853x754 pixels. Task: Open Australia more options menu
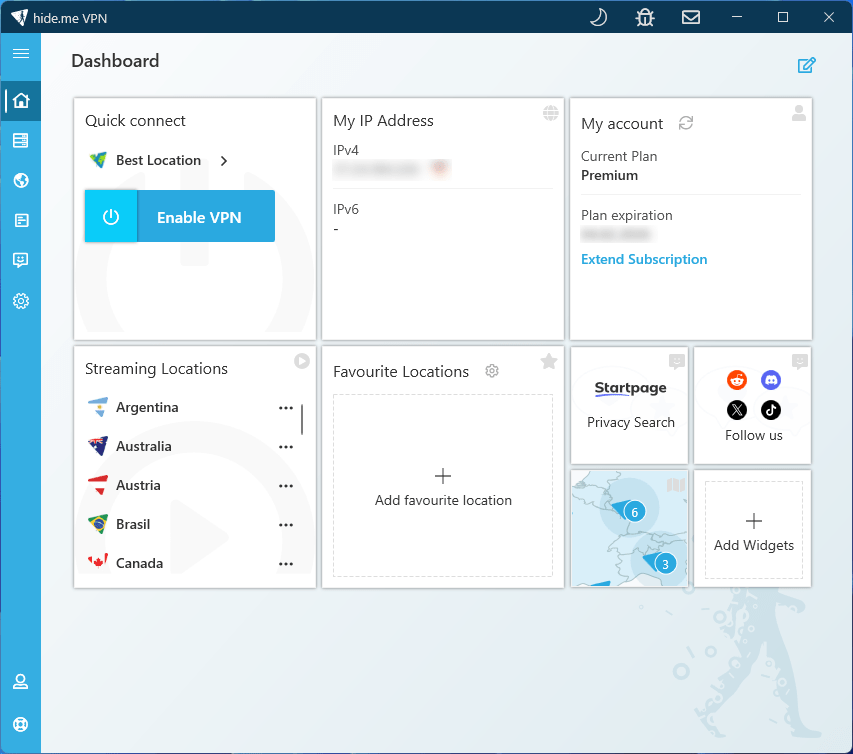286,447
